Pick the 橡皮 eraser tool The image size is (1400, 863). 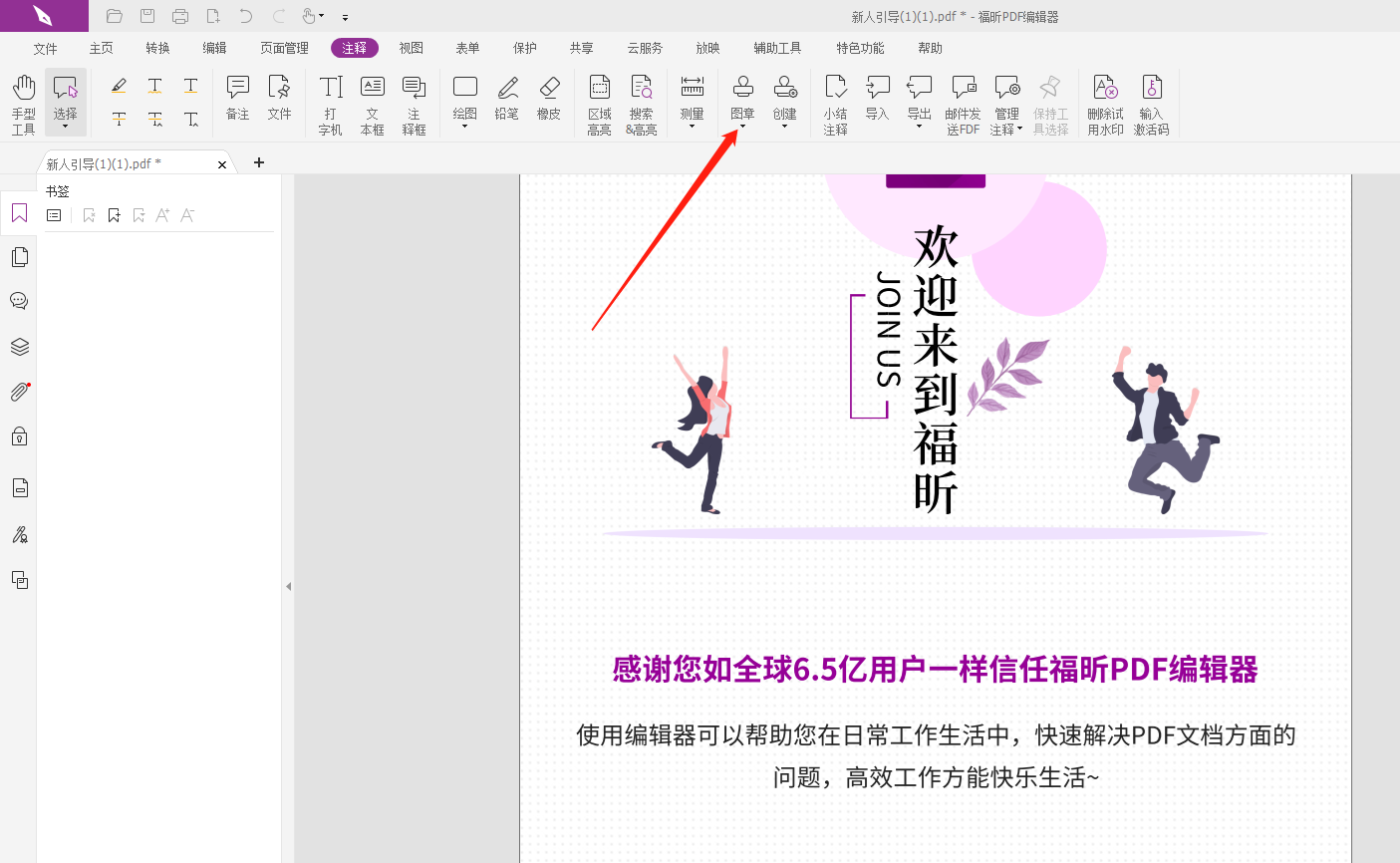[x=549, y=97]
